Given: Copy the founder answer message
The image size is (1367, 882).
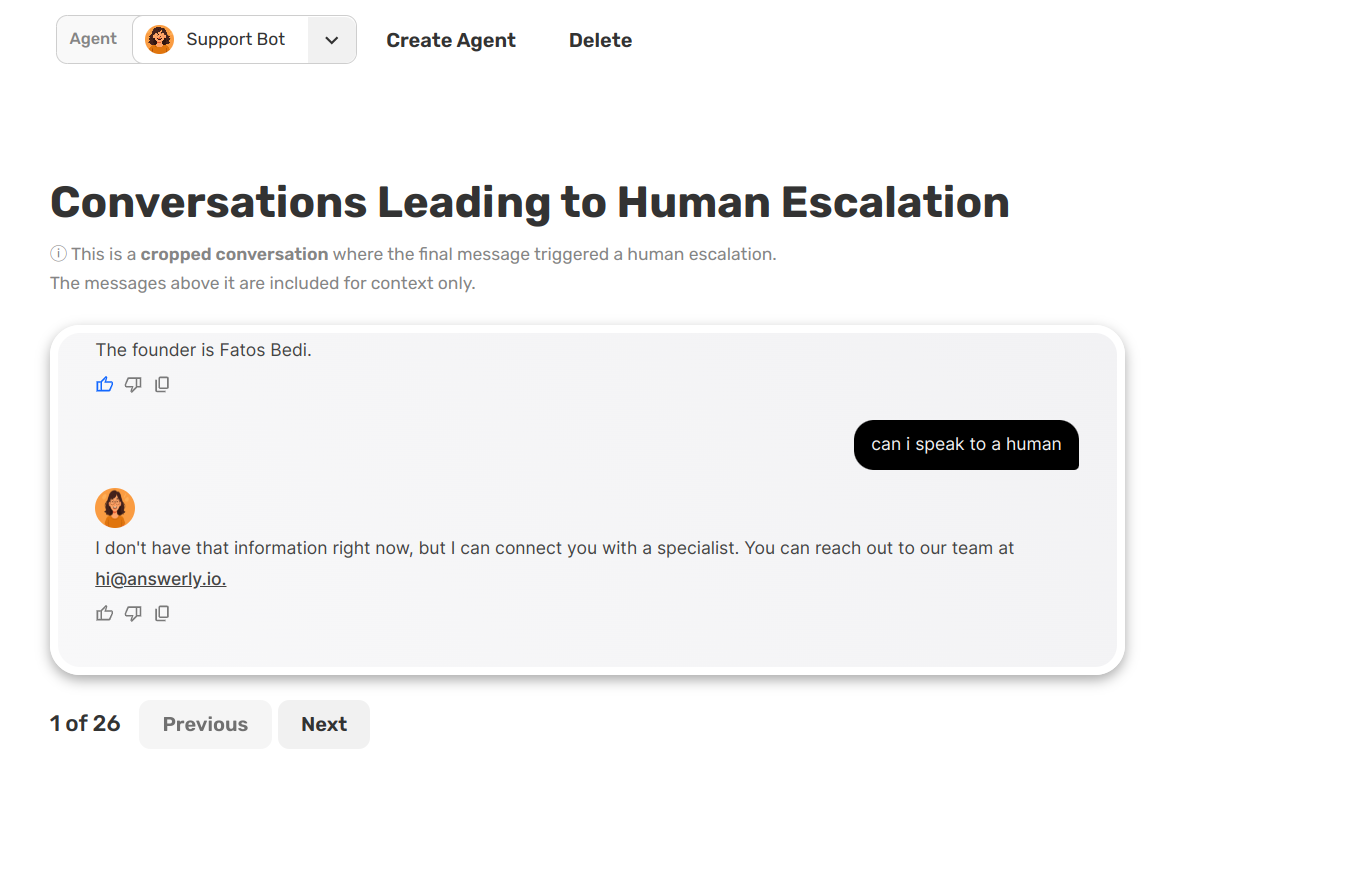Looking at the screenshot, I should [x=162, y=384].
